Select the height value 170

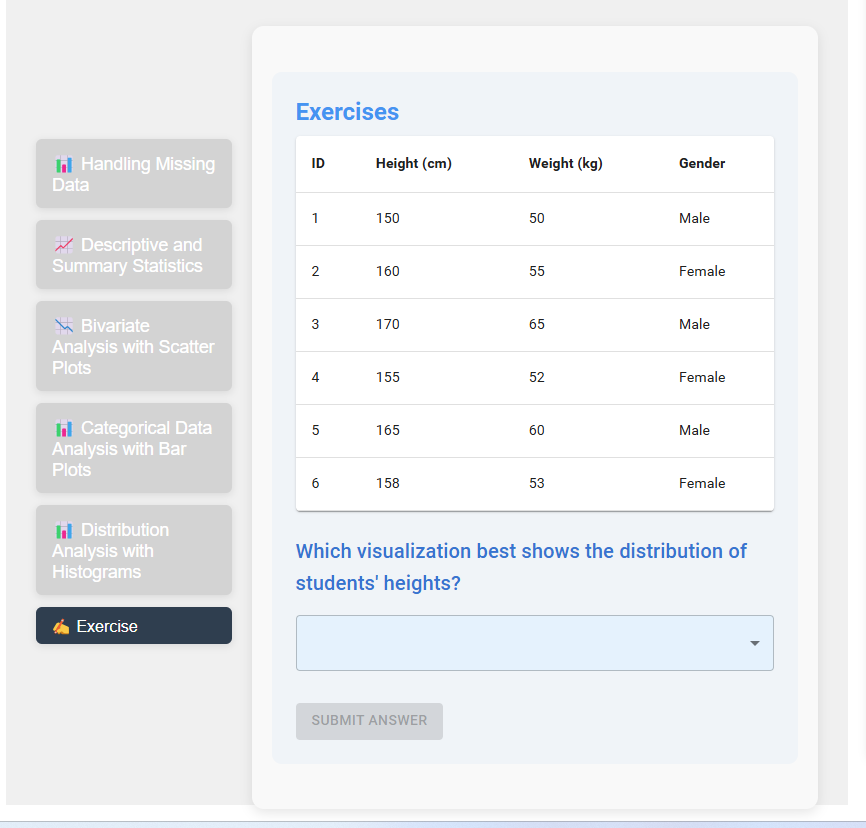(x=388, y=324)
